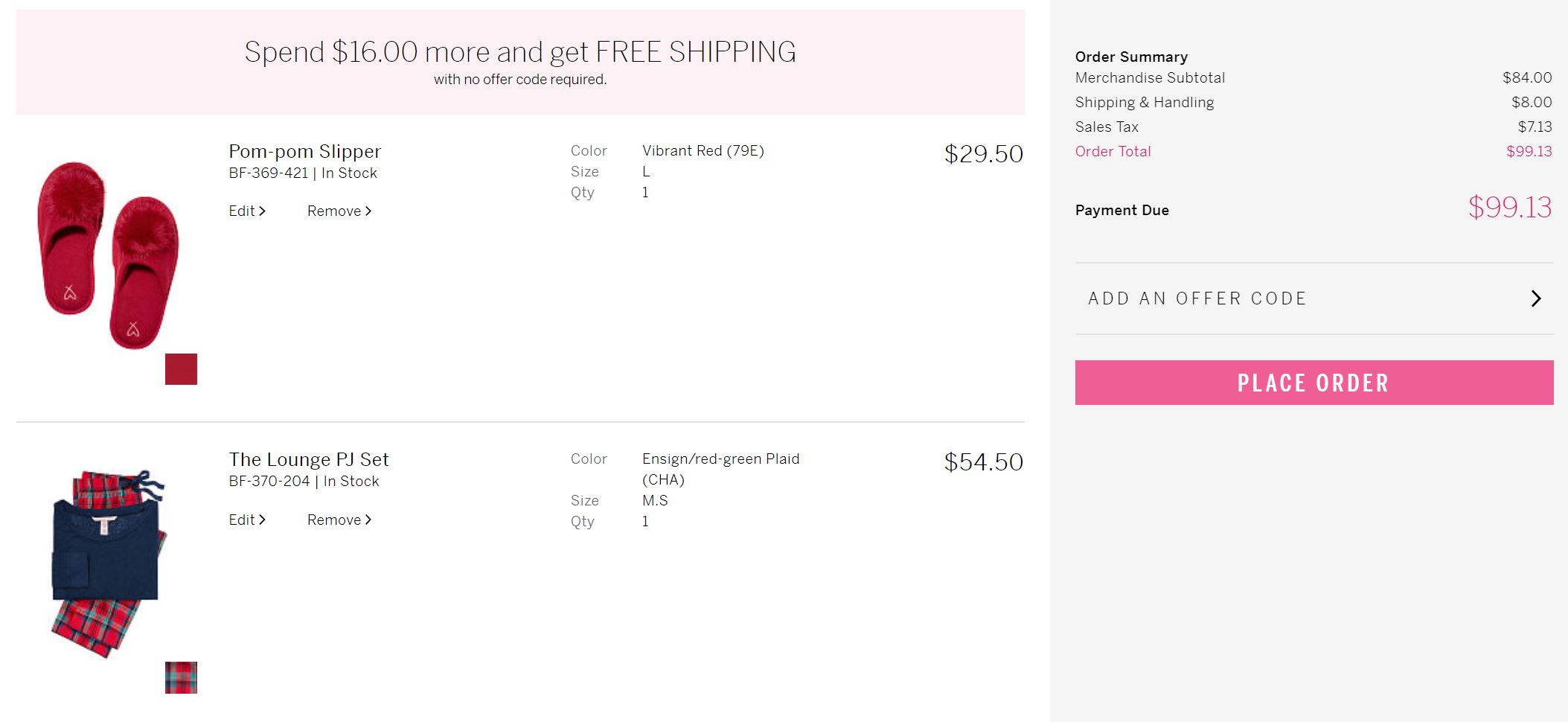Click the red-green plaid color swatch

[181, 677]
